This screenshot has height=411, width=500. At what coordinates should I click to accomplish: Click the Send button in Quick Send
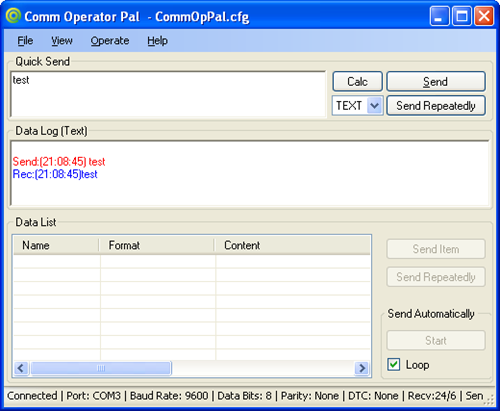[x=436, y=81]
